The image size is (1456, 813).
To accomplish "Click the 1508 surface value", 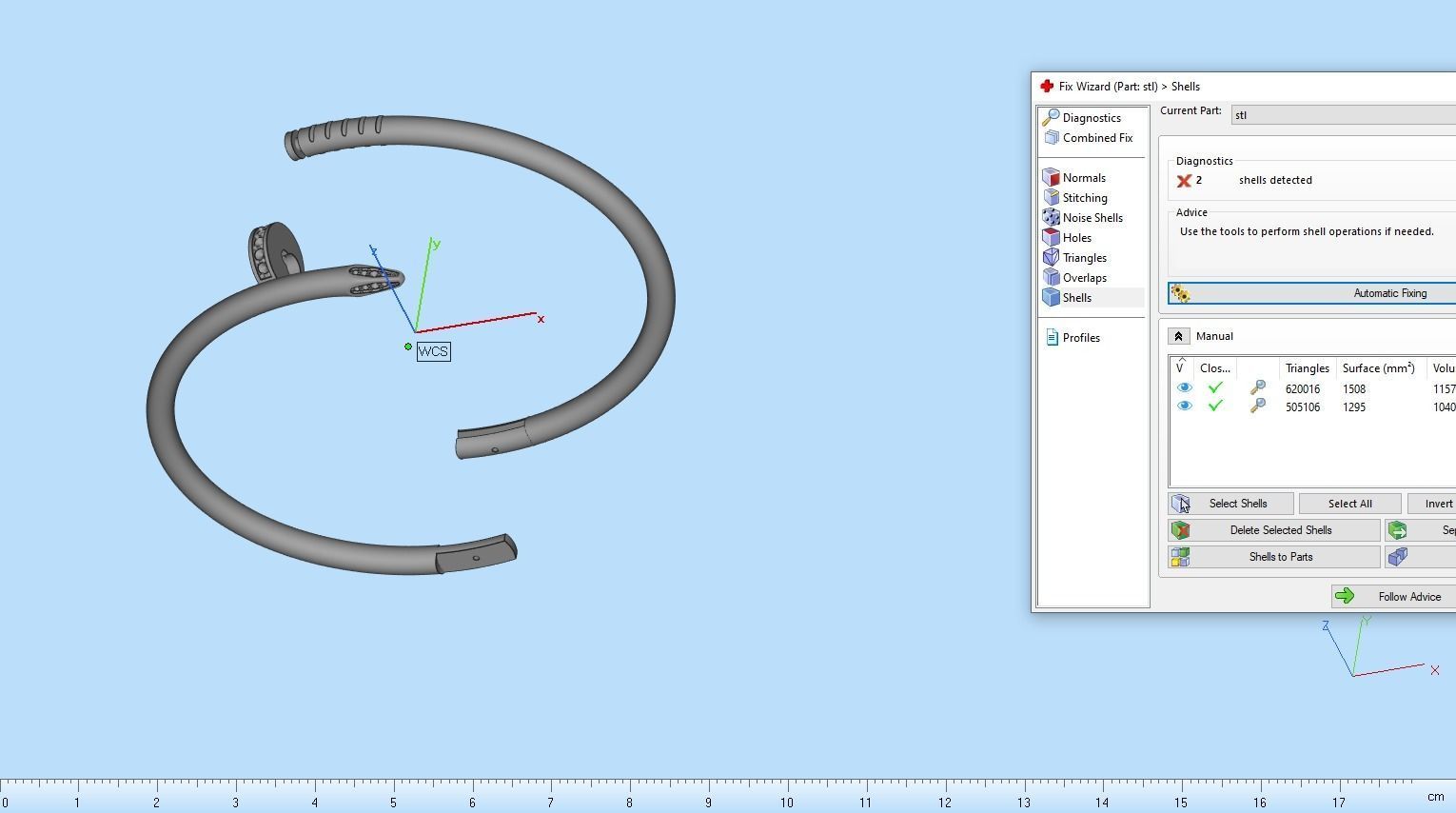I will [1354, 389].
